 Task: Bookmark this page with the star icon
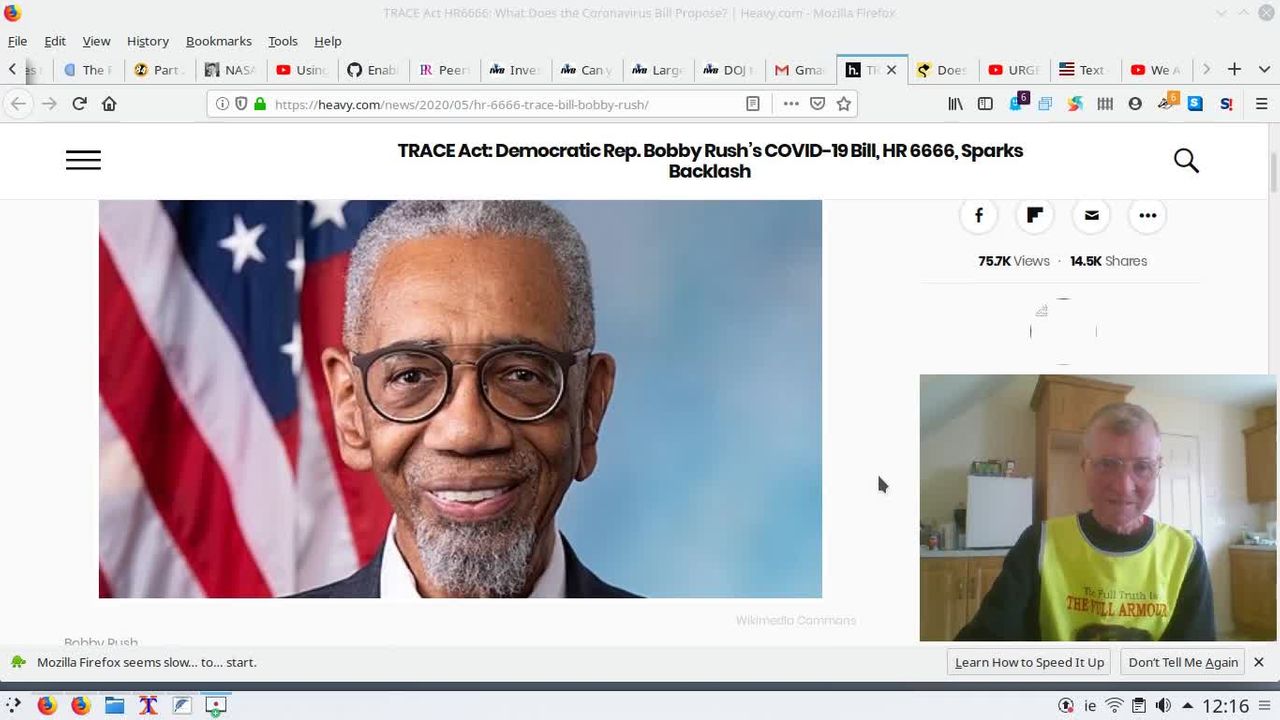coord(843,104)
